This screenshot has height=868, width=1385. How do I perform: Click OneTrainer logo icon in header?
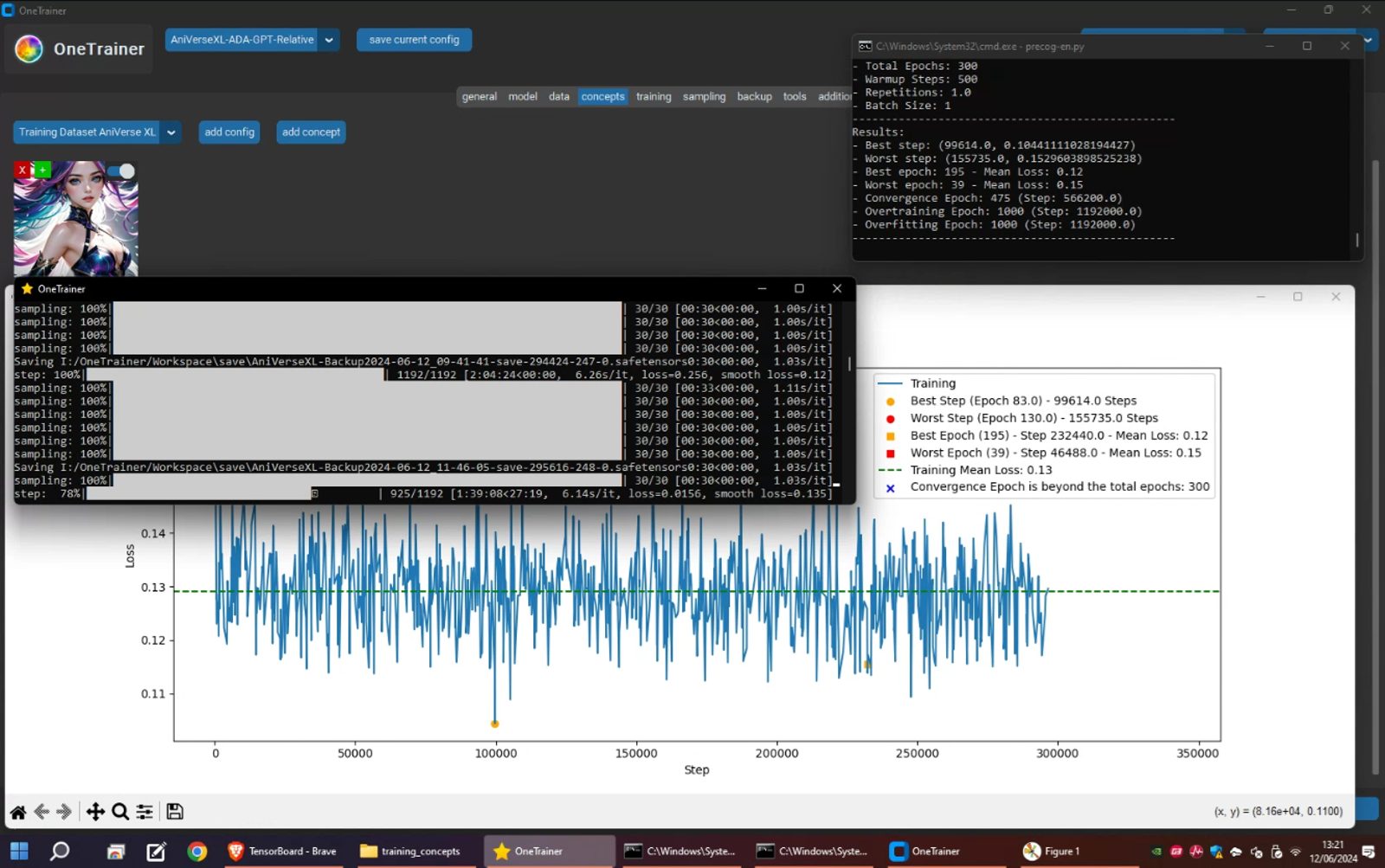29,49
